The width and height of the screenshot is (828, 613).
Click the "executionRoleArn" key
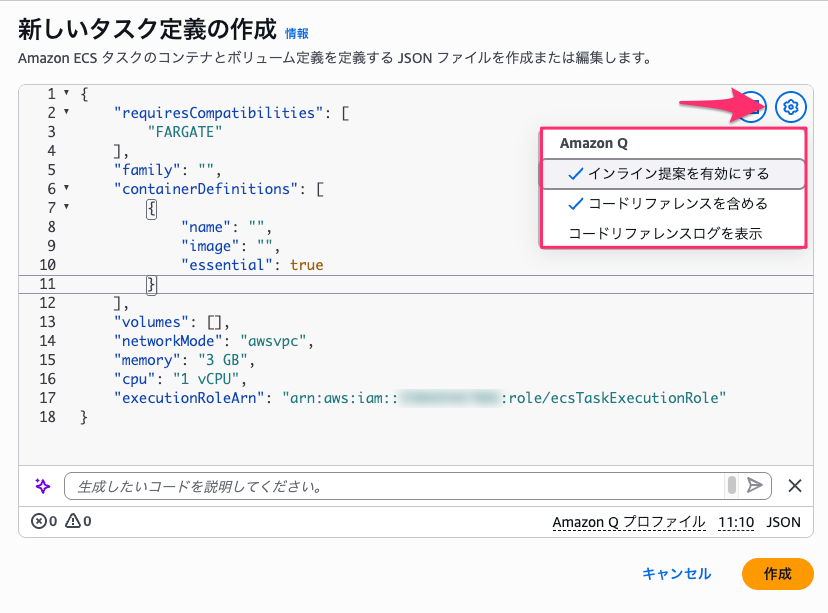click(x=189, y=398)
